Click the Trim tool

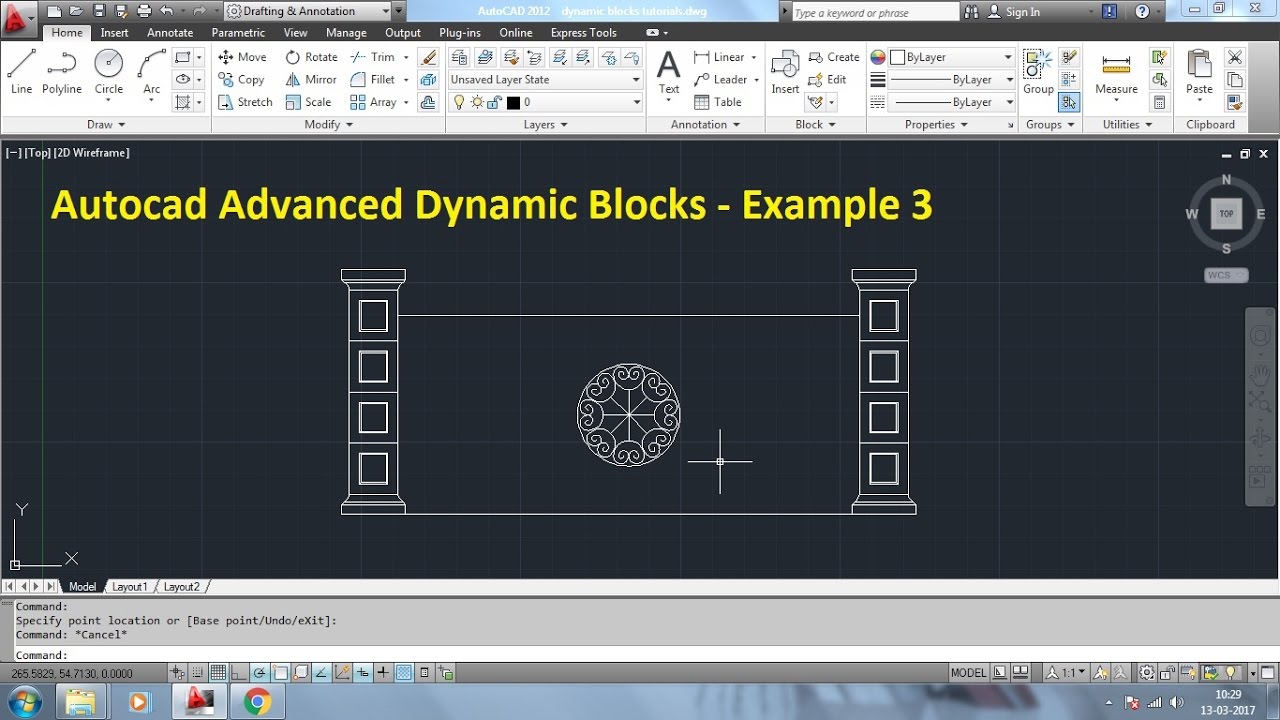373,57
